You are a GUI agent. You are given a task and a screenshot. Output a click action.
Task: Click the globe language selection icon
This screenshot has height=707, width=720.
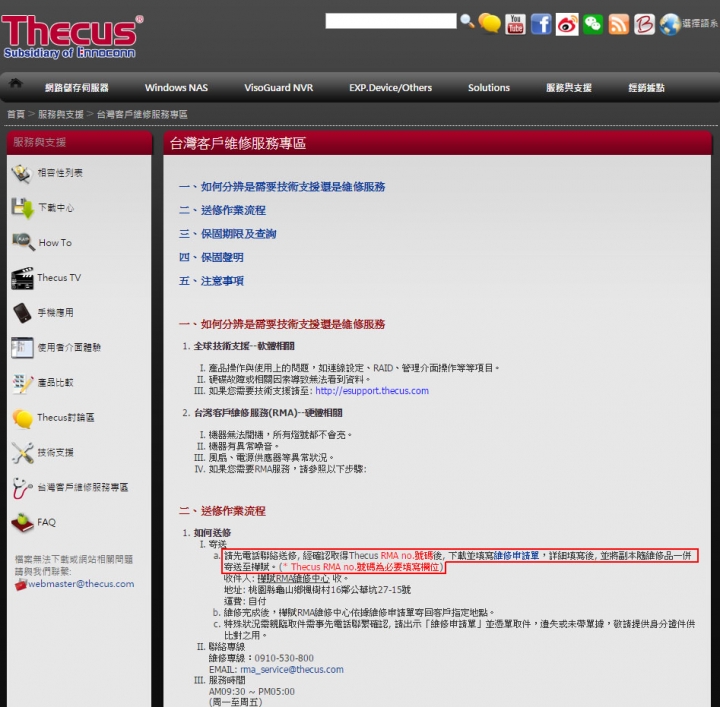[x=670, y=24]
